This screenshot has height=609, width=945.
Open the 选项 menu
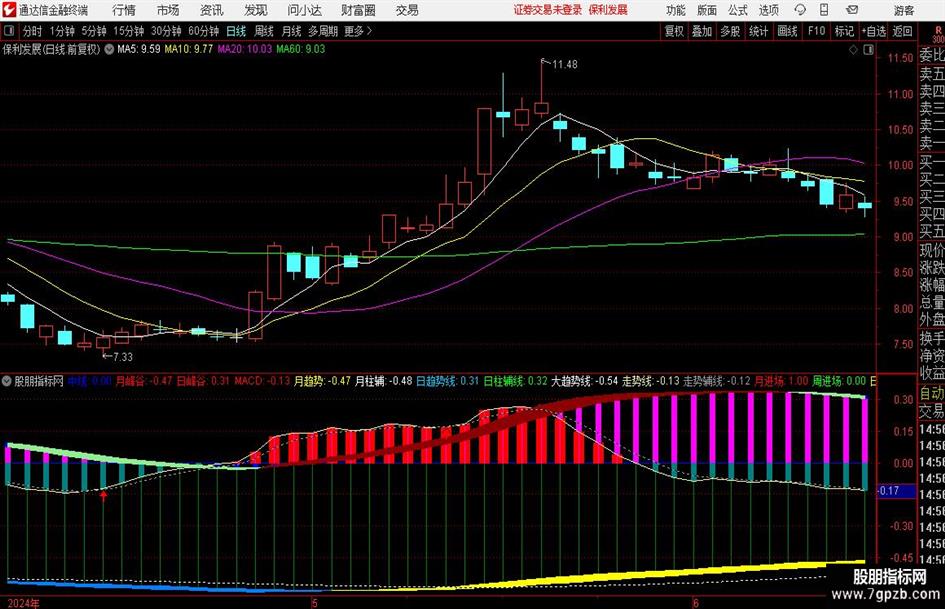coord(768,10)
